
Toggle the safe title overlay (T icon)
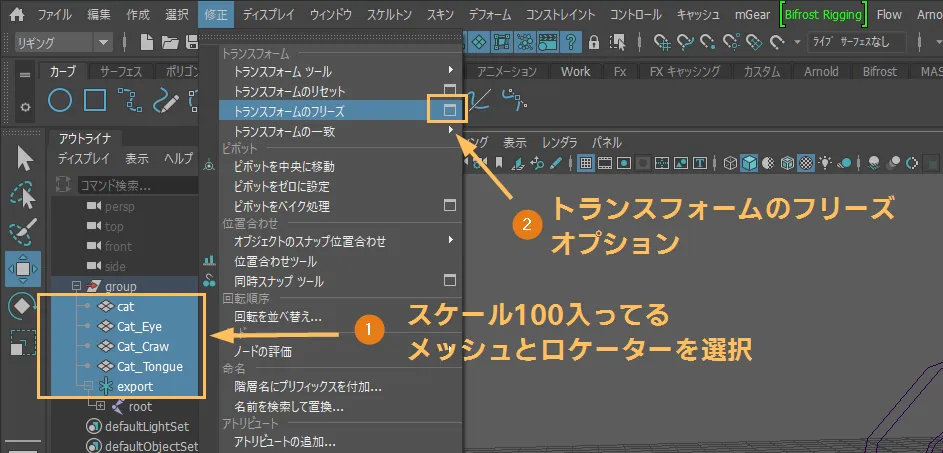click(x=699, y=162)
